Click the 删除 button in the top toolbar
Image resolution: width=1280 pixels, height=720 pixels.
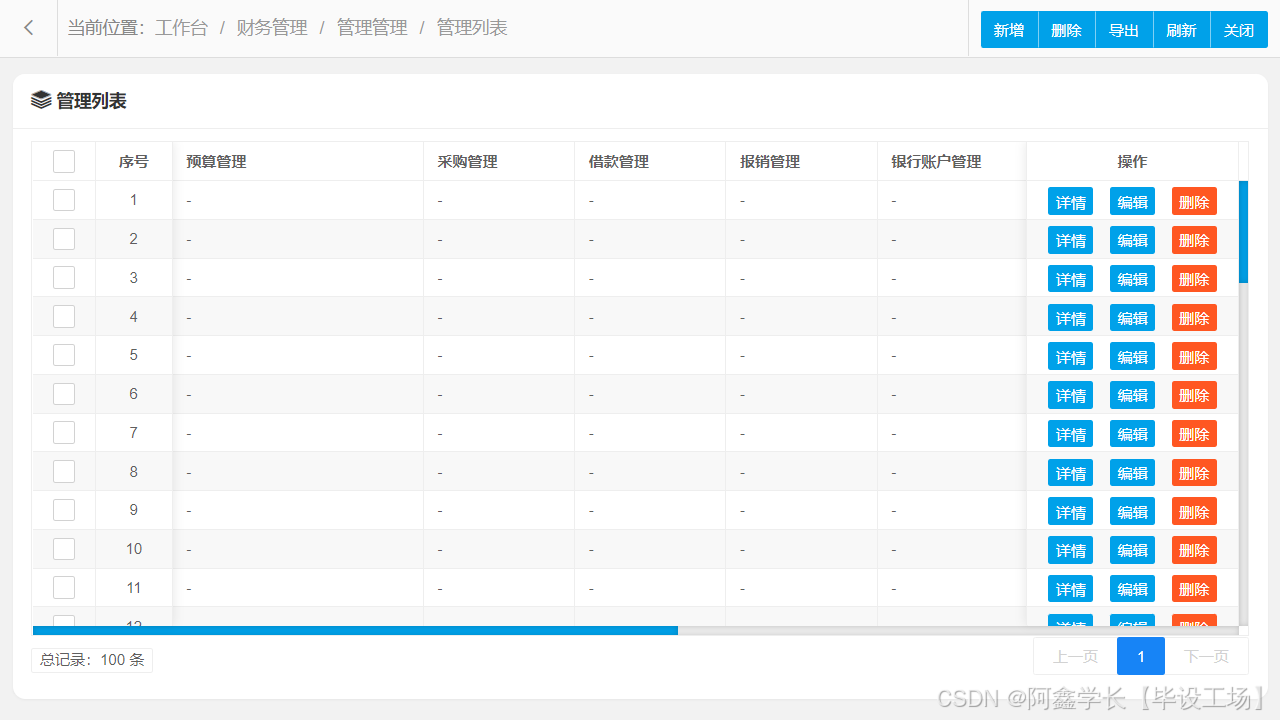click(1067, 30)
